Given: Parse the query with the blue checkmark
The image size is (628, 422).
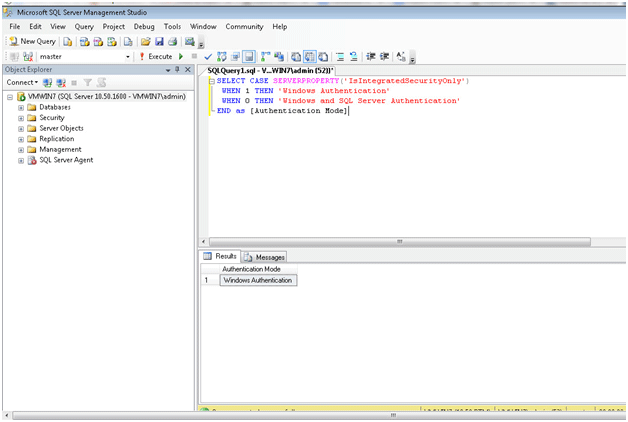Looking at the screenshot, I should coord(208,57).
